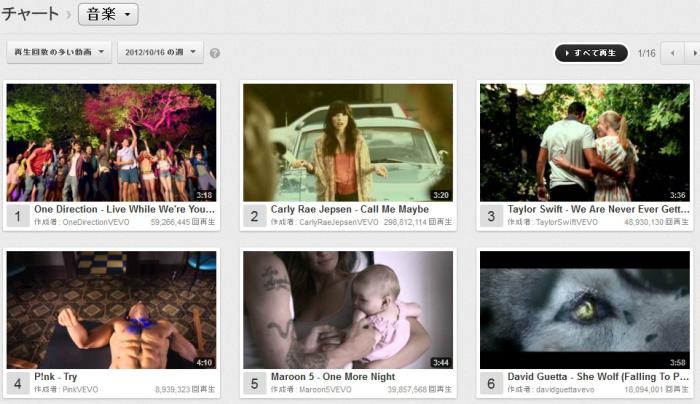Click the 298,812,114 回再生 view count
The height and width of the screenshot is (404, 700).
(417, 222)
